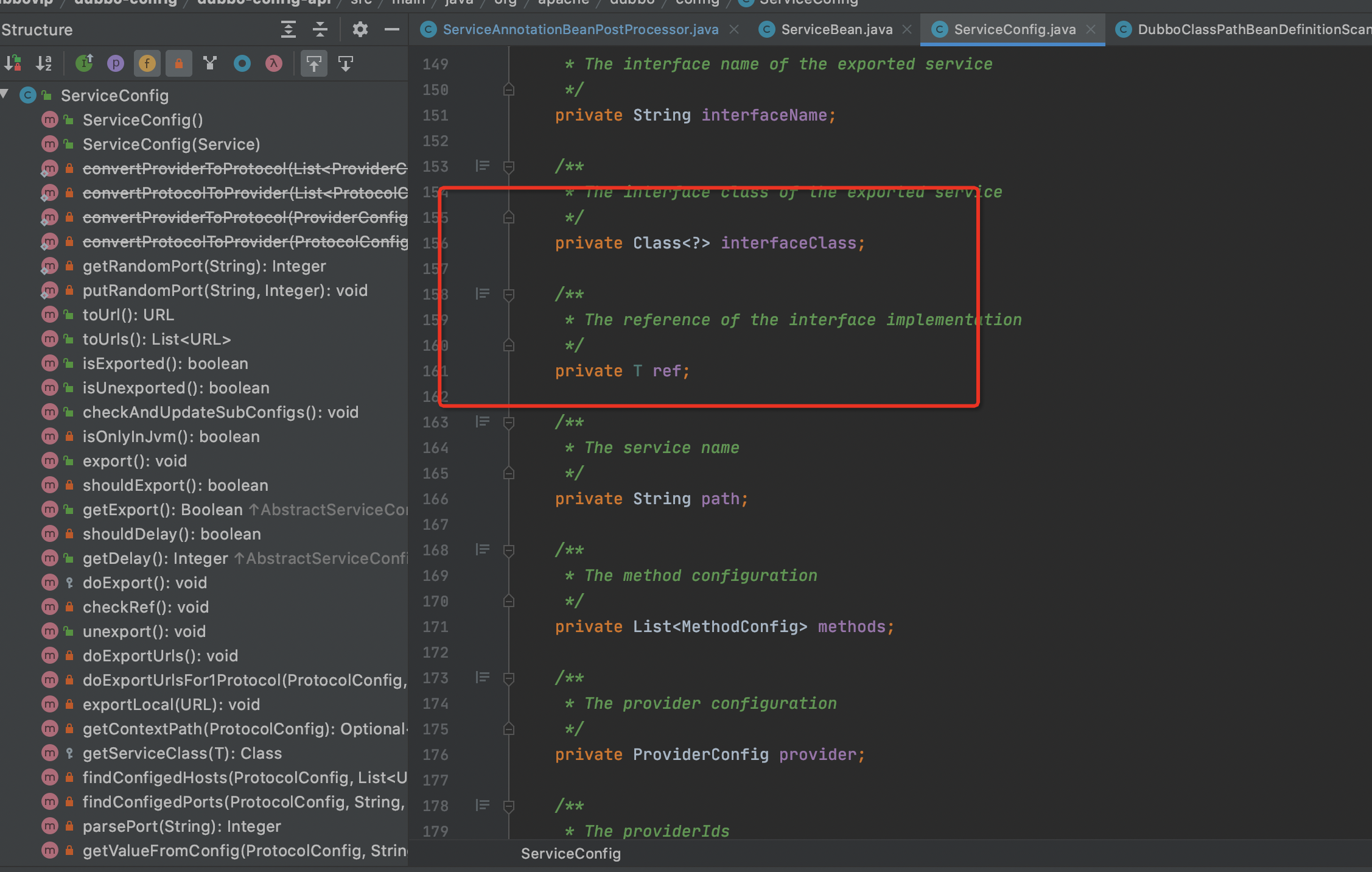Toggle rendered doc view at line 178

[483, 805]
